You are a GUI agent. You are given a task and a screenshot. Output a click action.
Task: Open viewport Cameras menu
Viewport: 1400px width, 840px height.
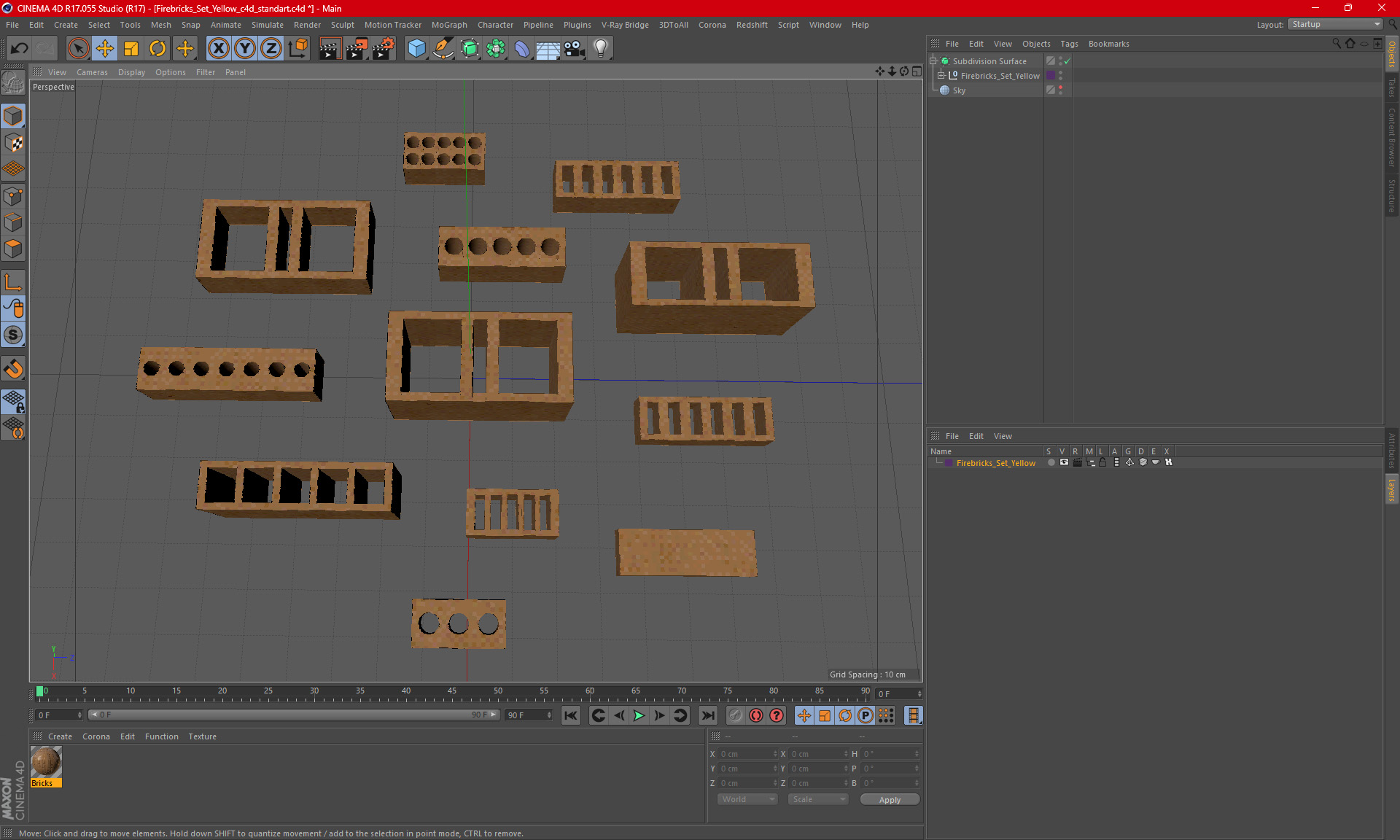(92, 72)
